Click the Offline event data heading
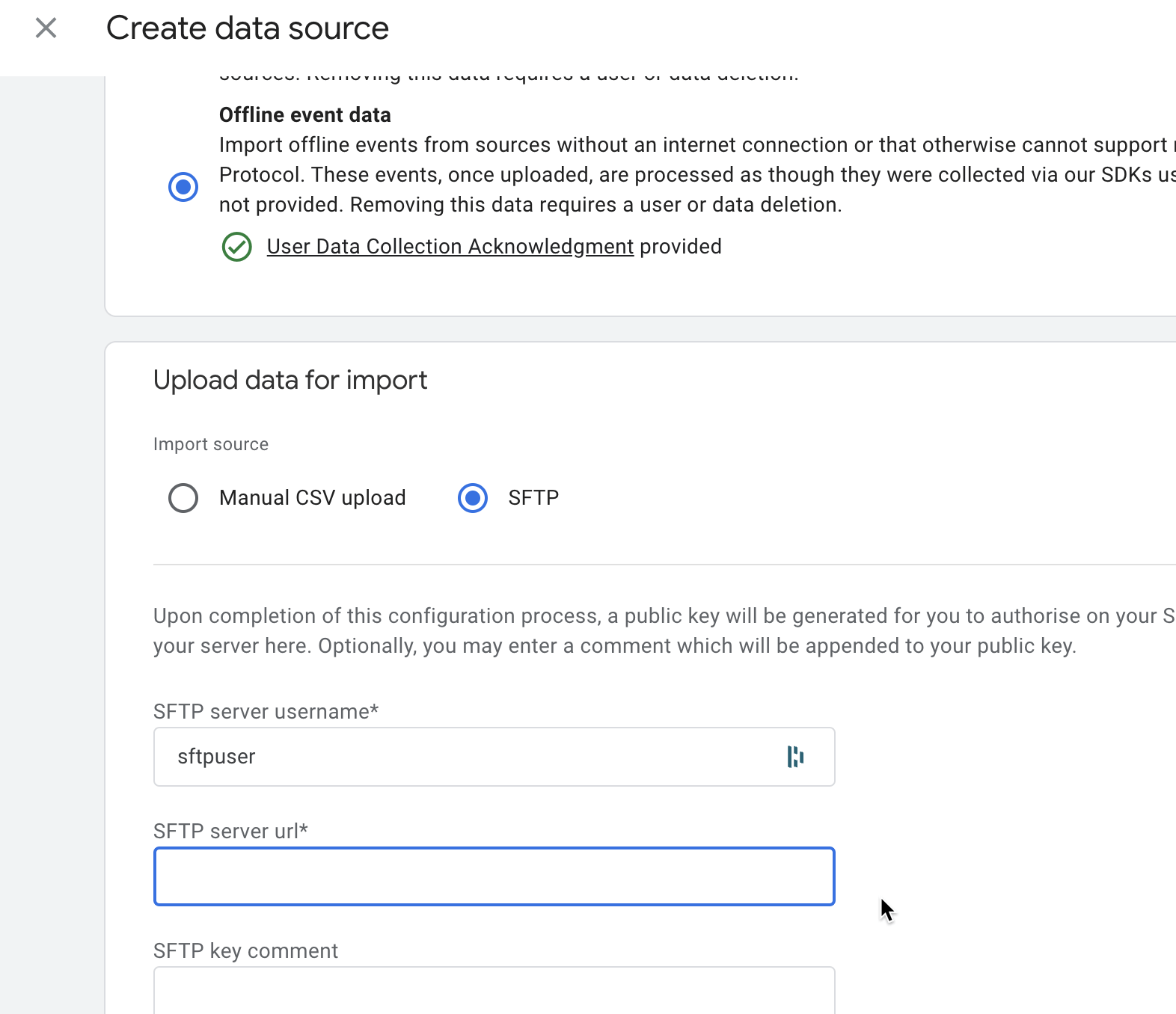Screen dimensions: 1176x1014 point(304,115)
